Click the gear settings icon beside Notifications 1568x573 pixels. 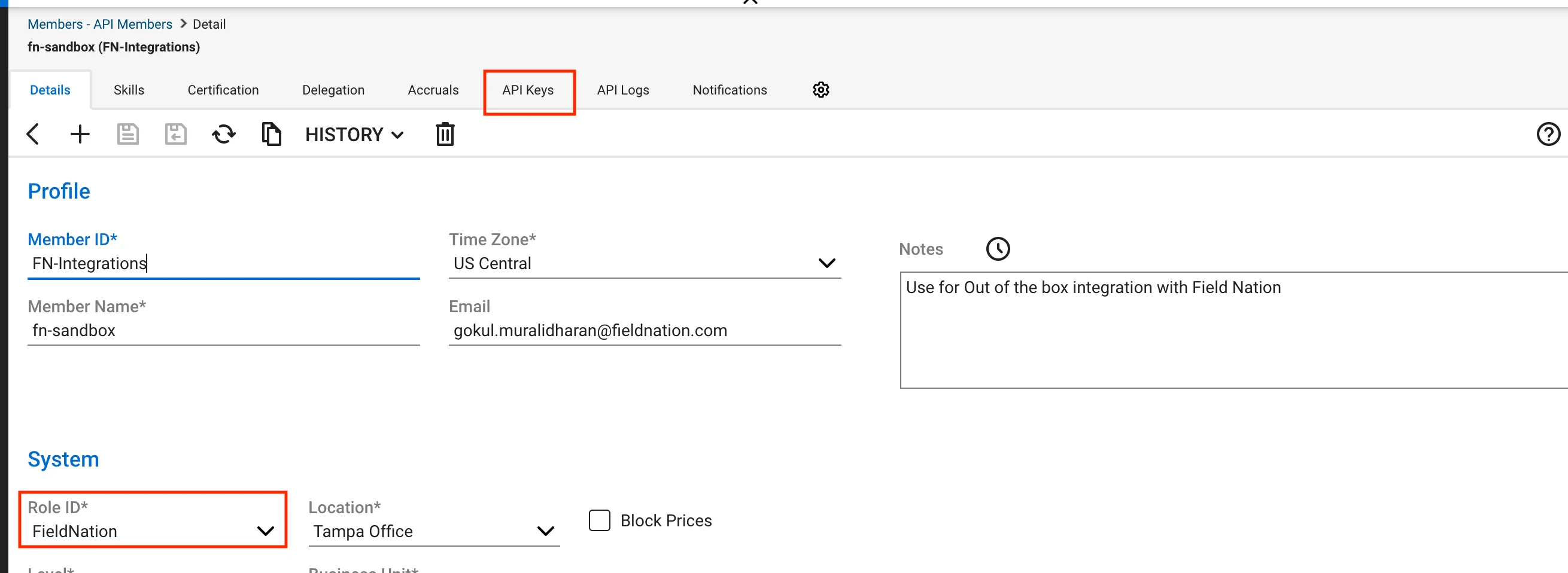click(x=821, y=90)
